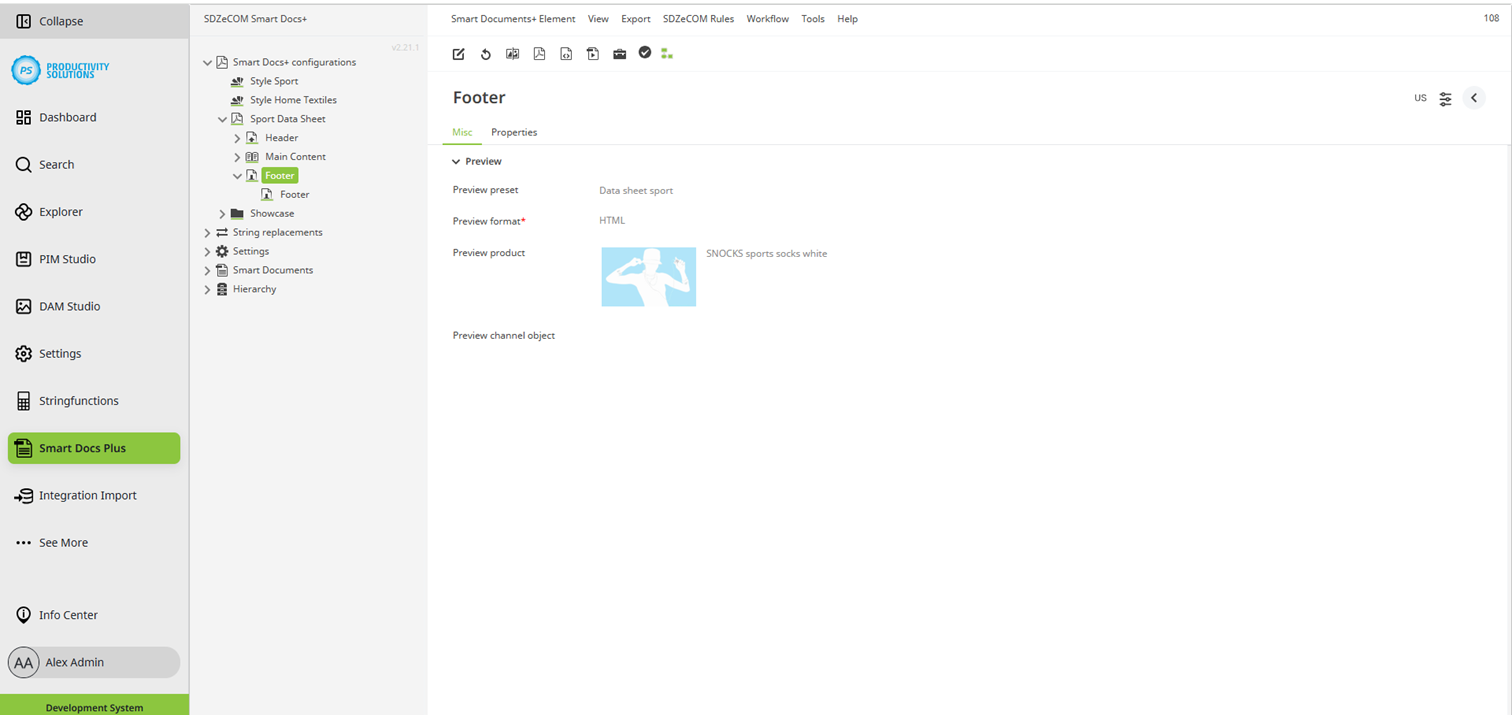Click the SDZeCOM Smart Docs+ panel title
Viewport: 1512px width, 715px height.
tap(255, 19)
